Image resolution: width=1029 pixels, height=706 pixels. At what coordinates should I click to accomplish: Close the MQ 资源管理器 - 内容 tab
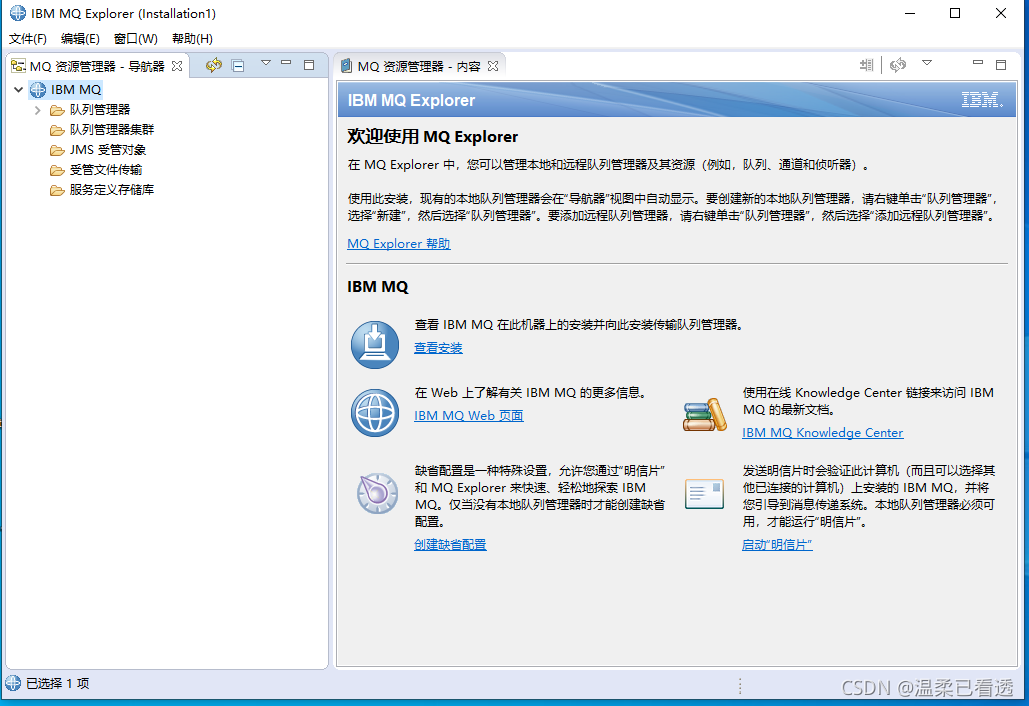[493, 66]
